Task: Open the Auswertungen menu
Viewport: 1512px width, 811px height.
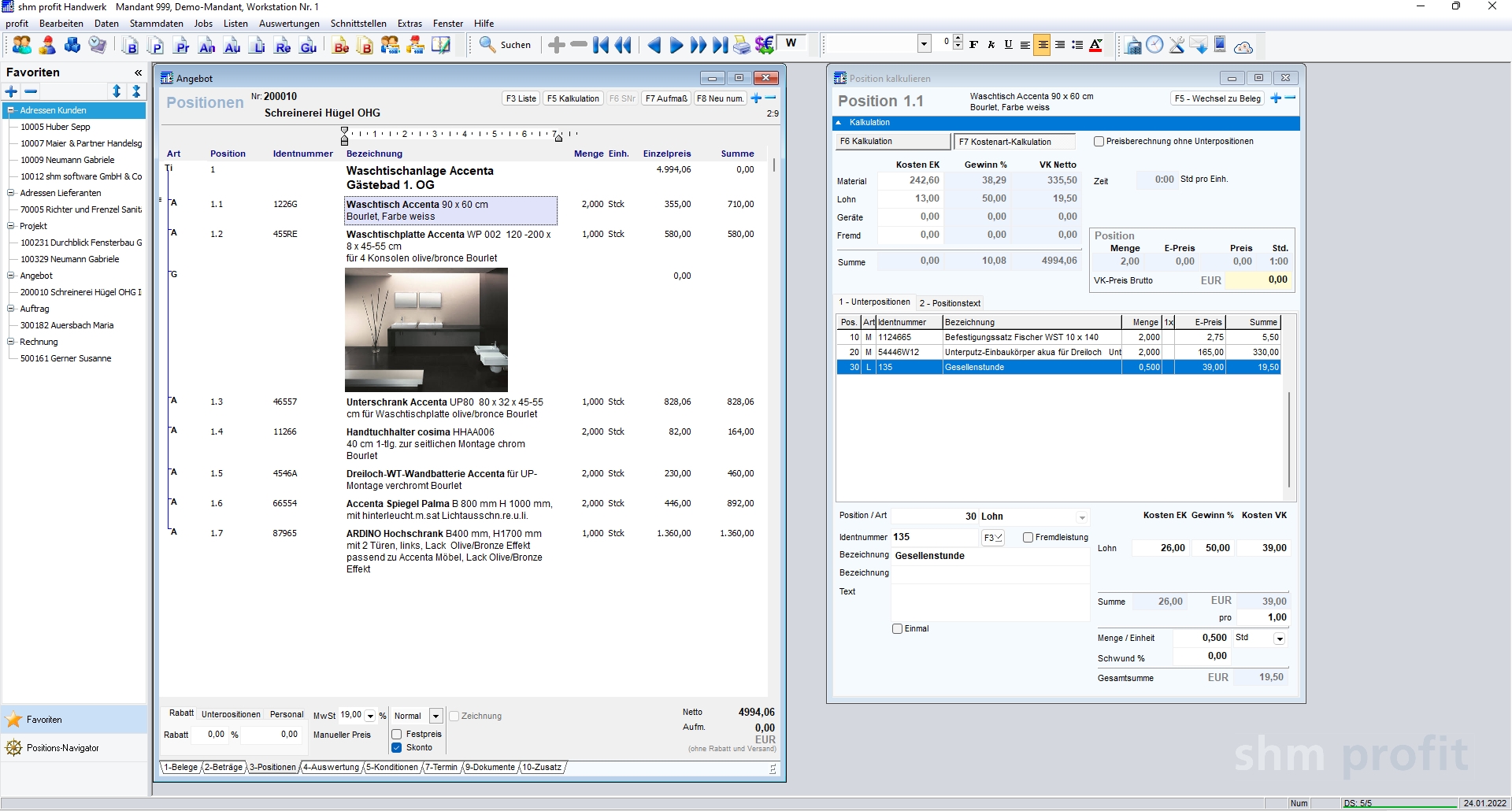Action: (289, 24)
